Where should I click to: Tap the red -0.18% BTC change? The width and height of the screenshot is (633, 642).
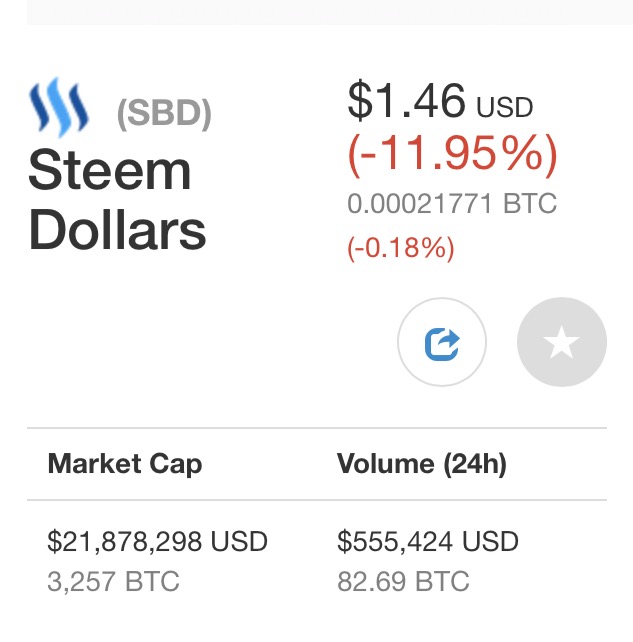[x=401, y=247]
